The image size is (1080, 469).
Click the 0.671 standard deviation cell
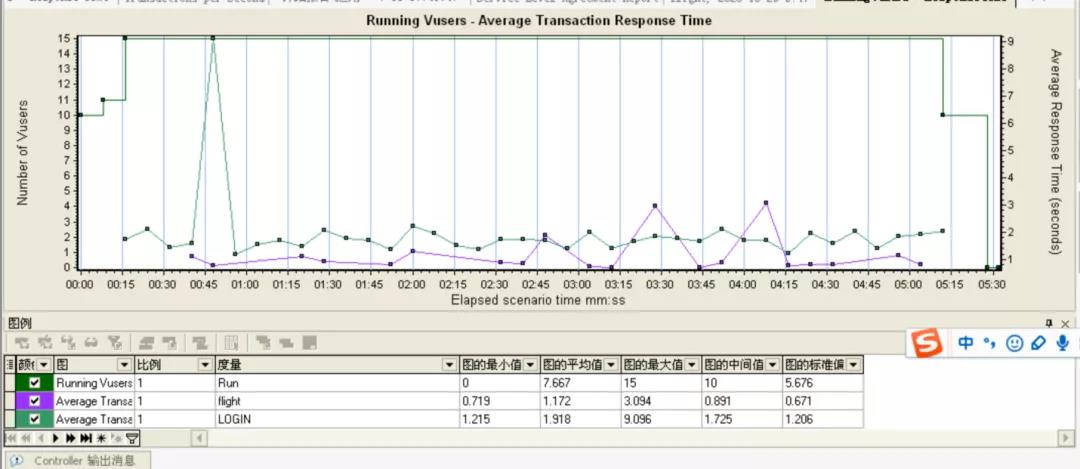pos(822,401)
